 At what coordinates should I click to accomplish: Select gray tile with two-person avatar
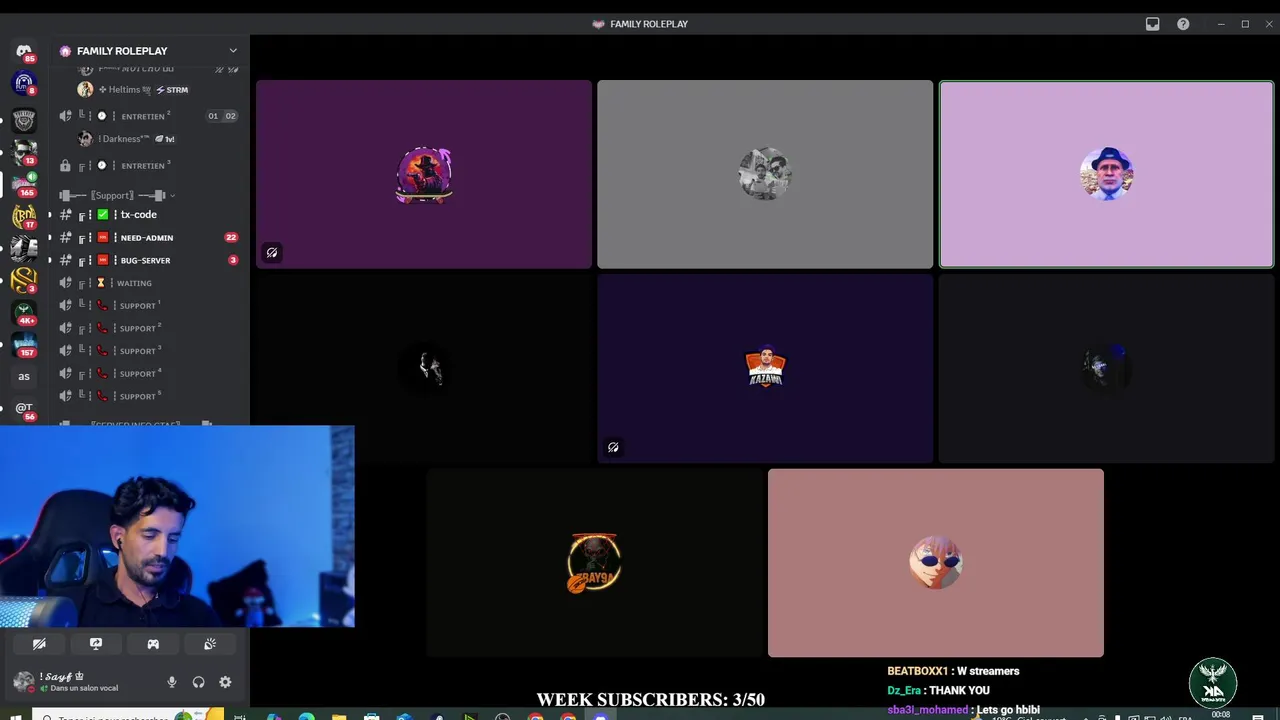(765, 175)
